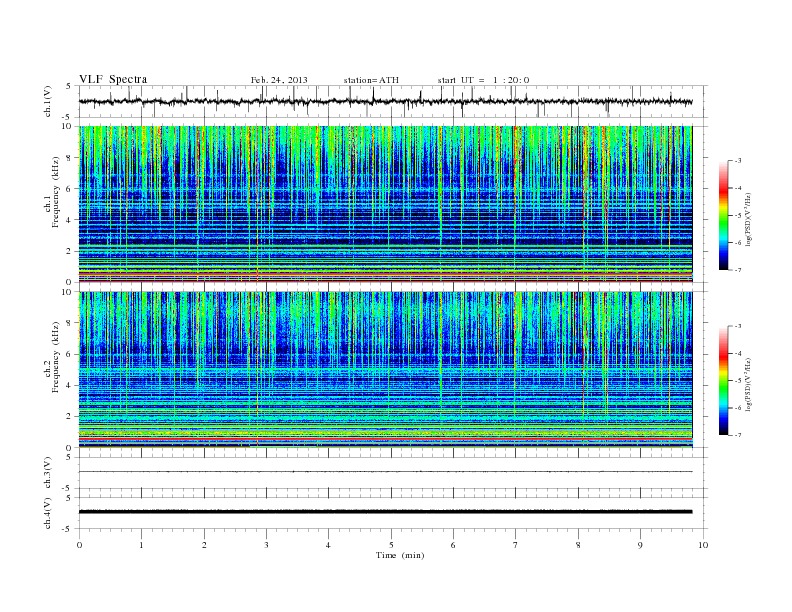
Task: Click the 'Time (min)' axis label
Action: coord(400,555)
